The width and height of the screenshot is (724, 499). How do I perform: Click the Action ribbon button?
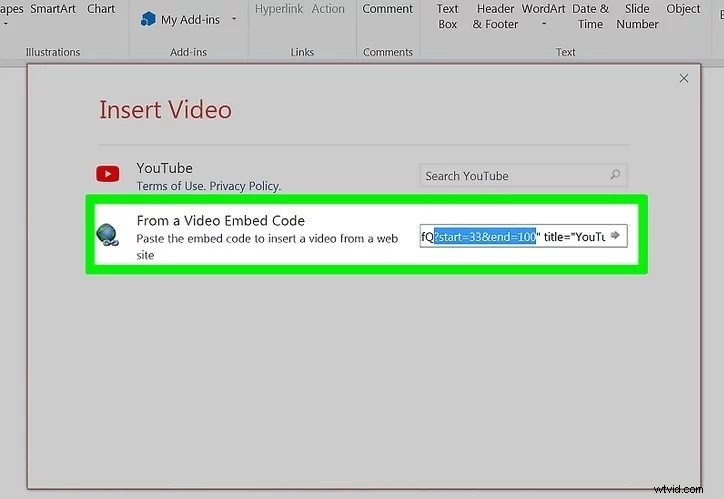click(328, 9)
